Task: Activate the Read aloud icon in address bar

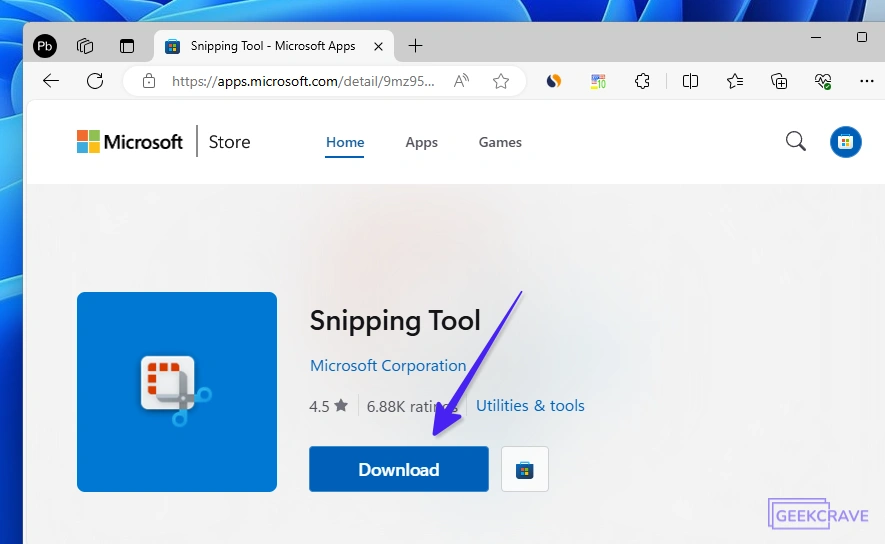Action: (461, 81)
